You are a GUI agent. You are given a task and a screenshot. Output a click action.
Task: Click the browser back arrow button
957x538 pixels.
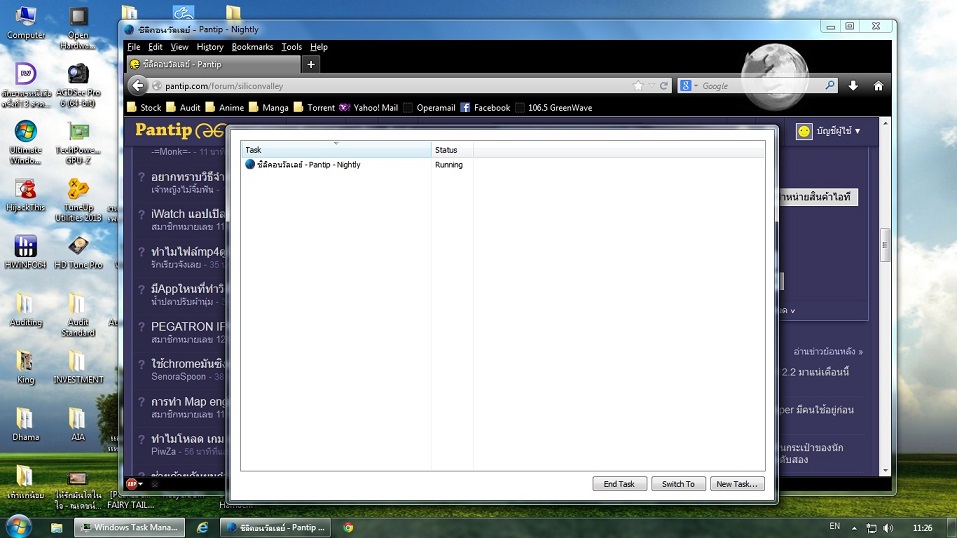(139, 86)
